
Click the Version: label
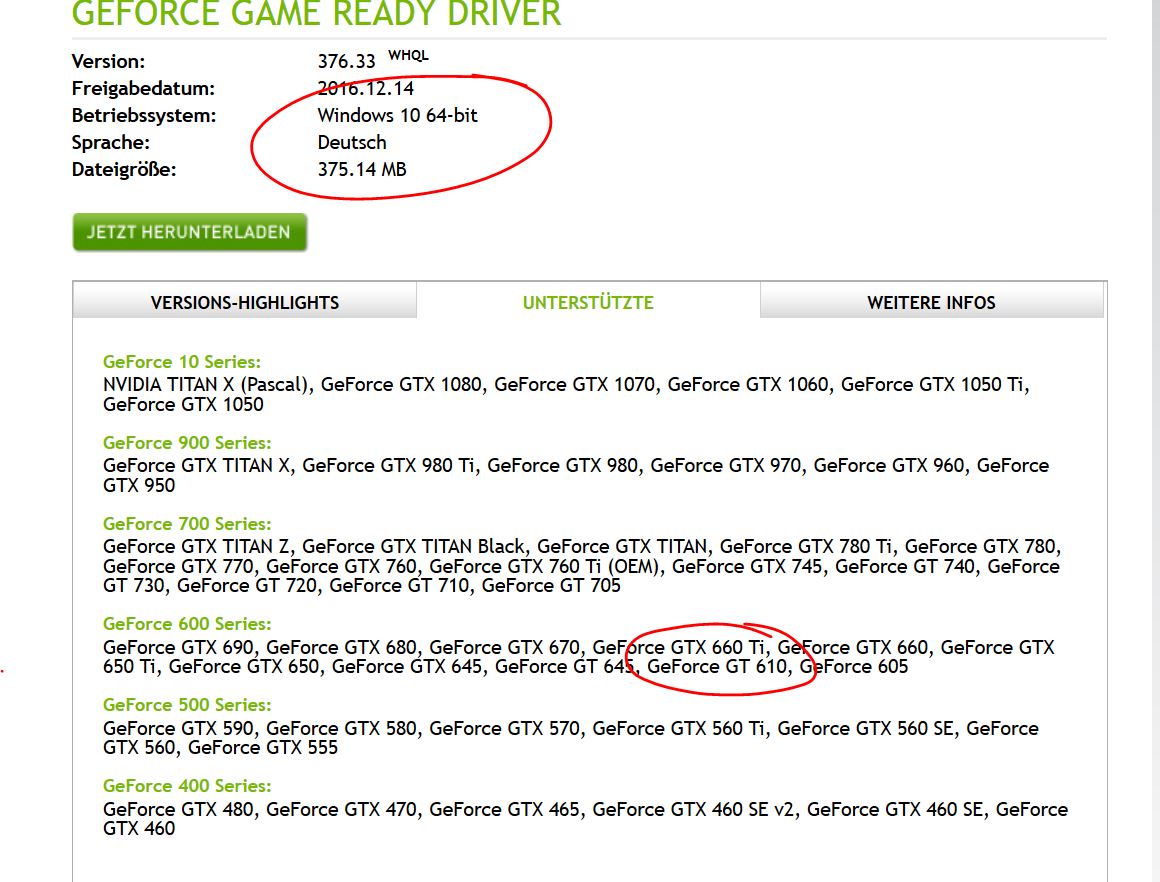pos(109,61)
